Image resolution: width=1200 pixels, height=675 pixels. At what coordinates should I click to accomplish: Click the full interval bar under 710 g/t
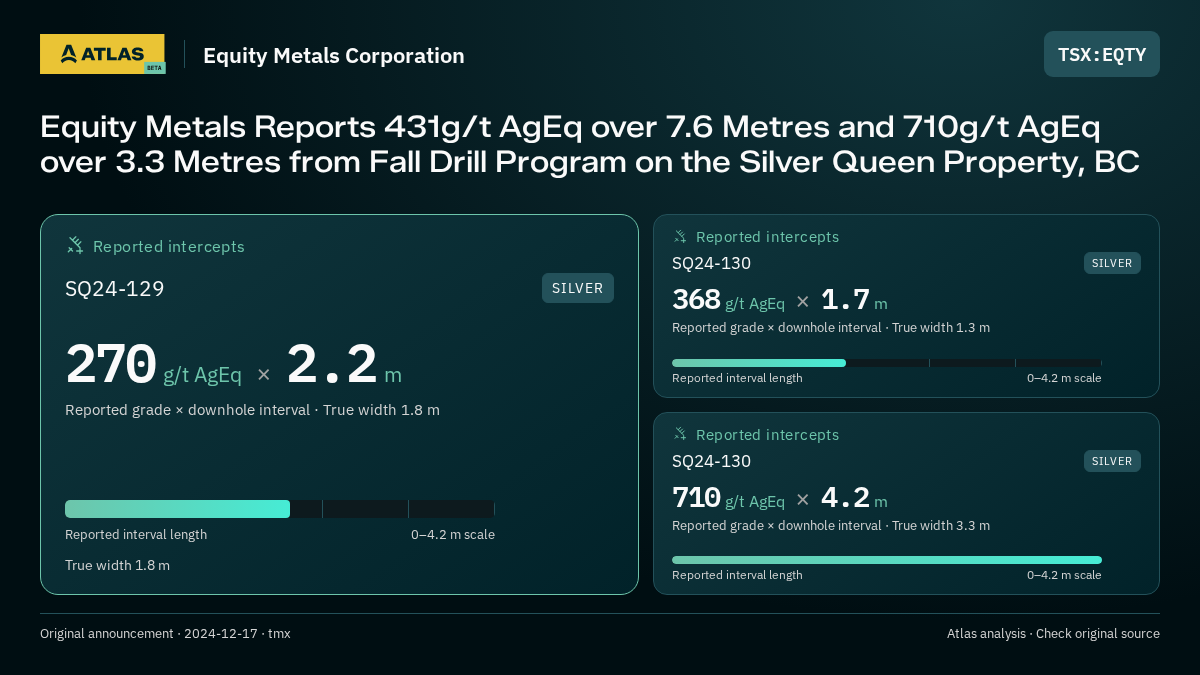coord(887,560)
